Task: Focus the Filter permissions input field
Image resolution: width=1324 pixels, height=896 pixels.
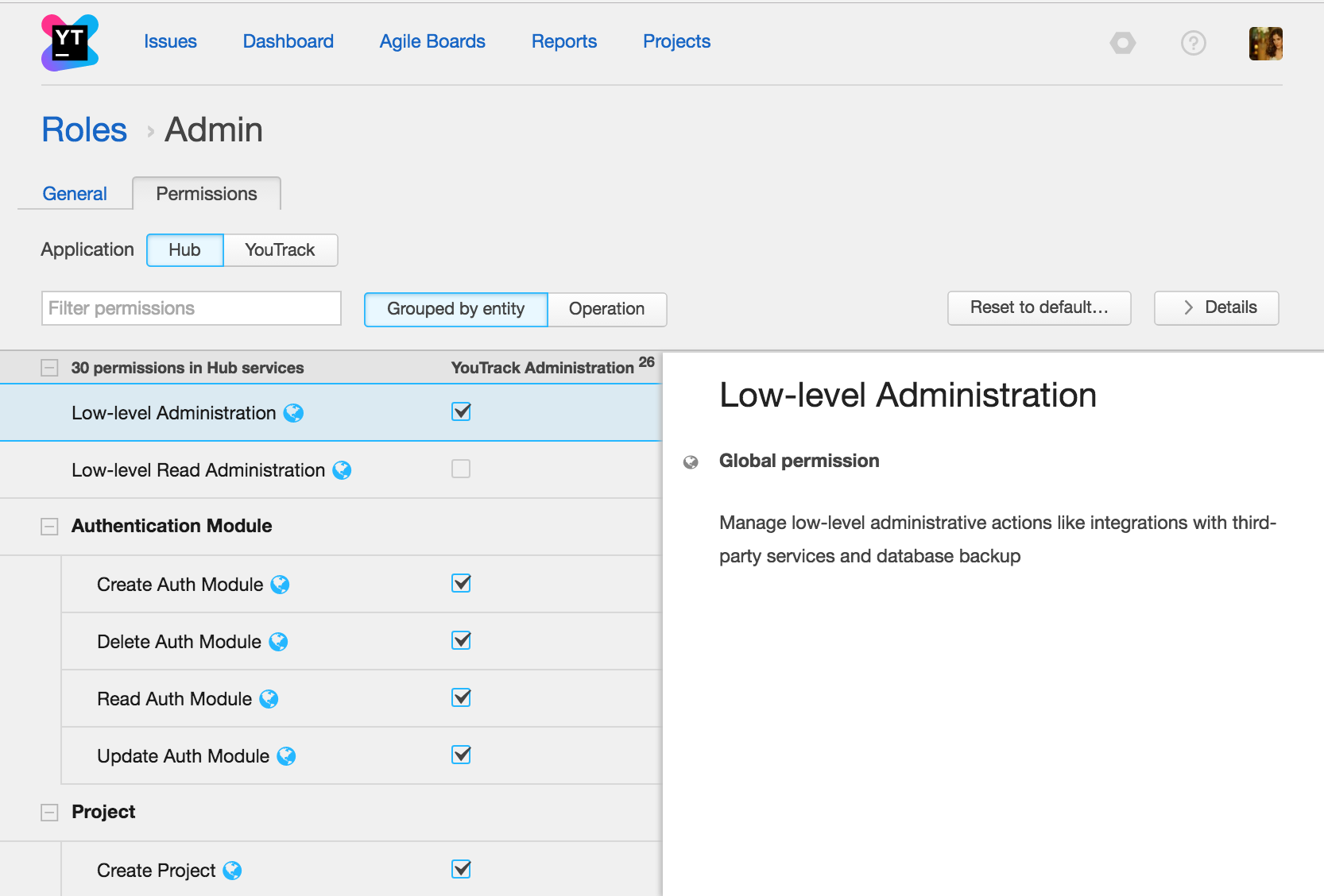Action: (191, 308)
